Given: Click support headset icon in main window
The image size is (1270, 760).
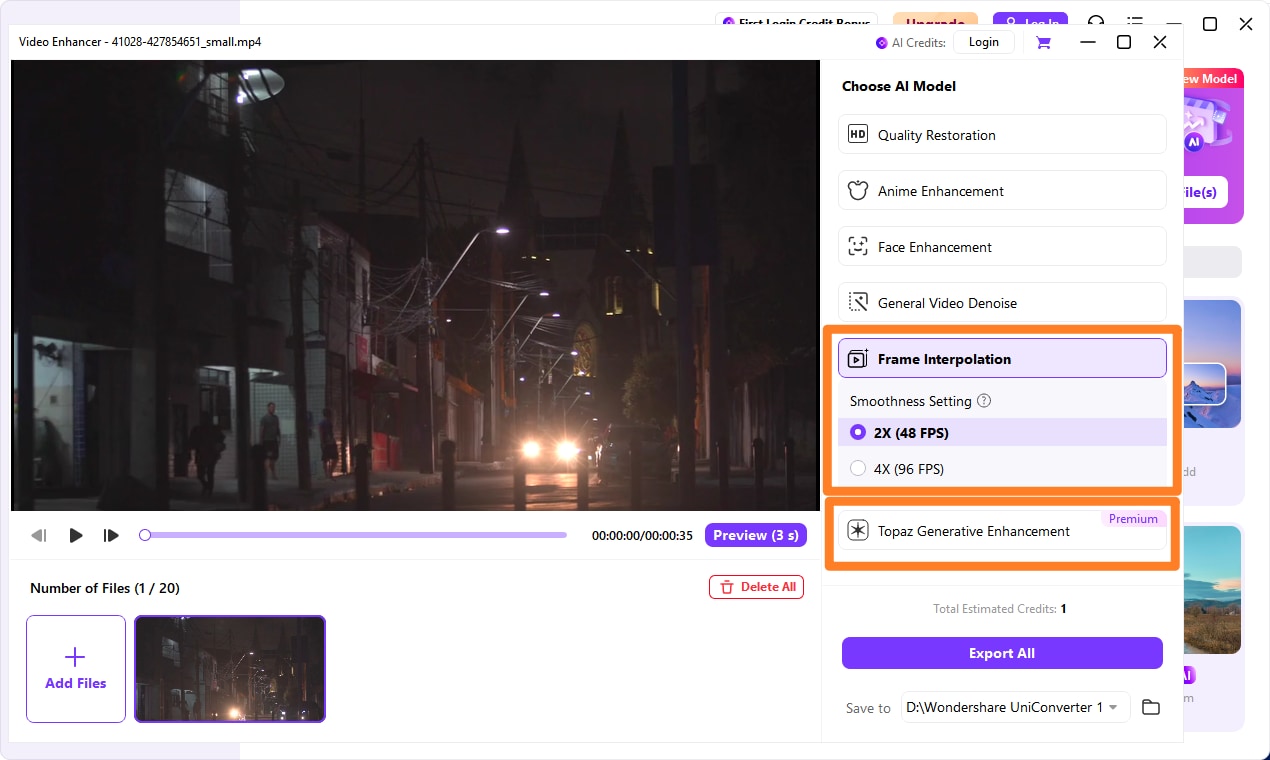Looking at the screenshot, I should coord(1097,22).
